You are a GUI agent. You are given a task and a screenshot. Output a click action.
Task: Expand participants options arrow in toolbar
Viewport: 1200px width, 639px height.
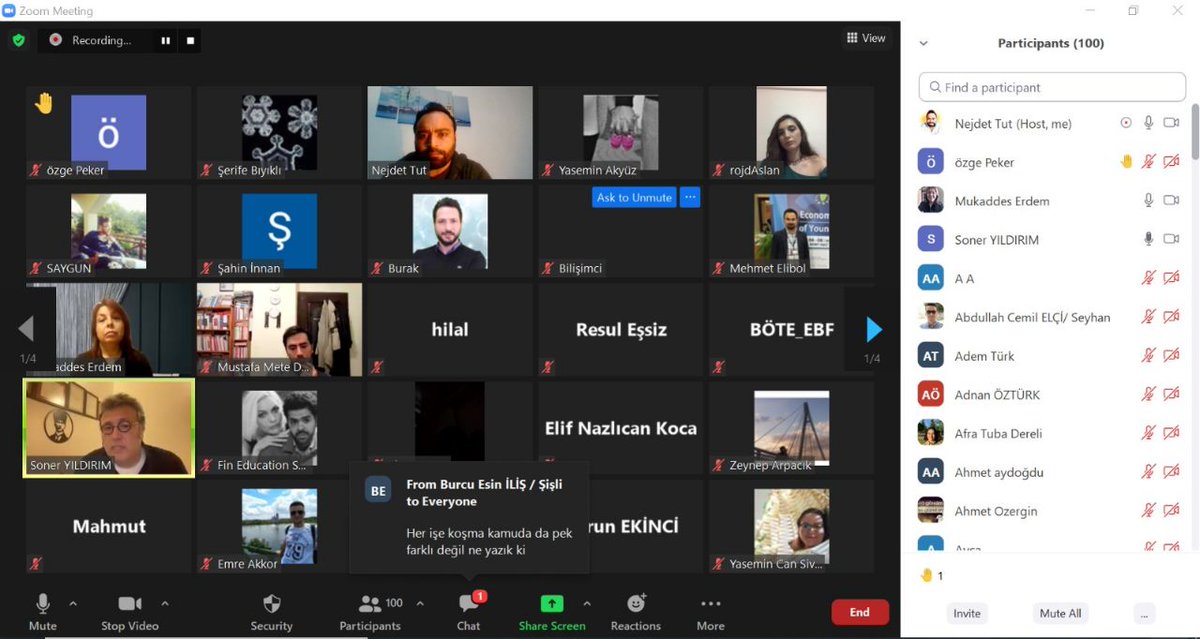(420, 603)
